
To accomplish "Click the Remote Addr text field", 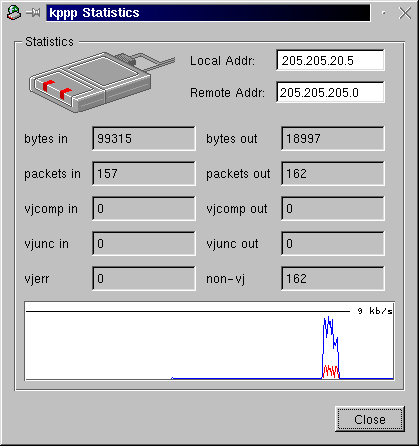I will tap(330, 92).
